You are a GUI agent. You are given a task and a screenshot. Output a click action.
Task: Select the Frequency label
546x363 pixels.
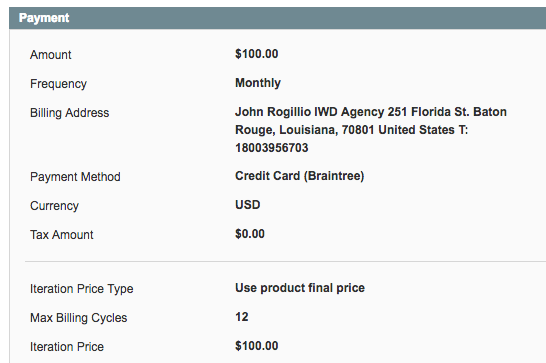point(58,84)
